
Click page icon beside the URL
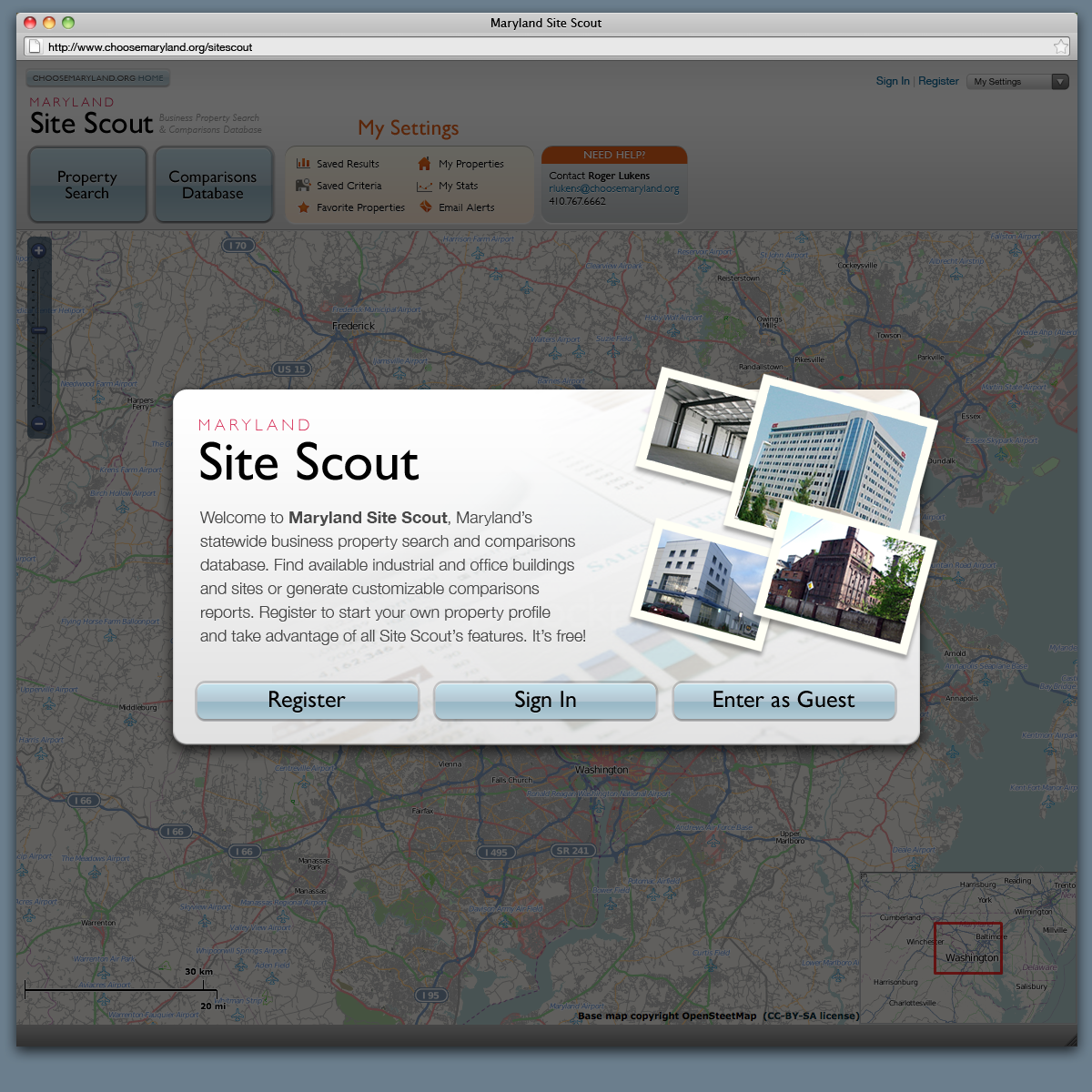click(x=35, y=46)
